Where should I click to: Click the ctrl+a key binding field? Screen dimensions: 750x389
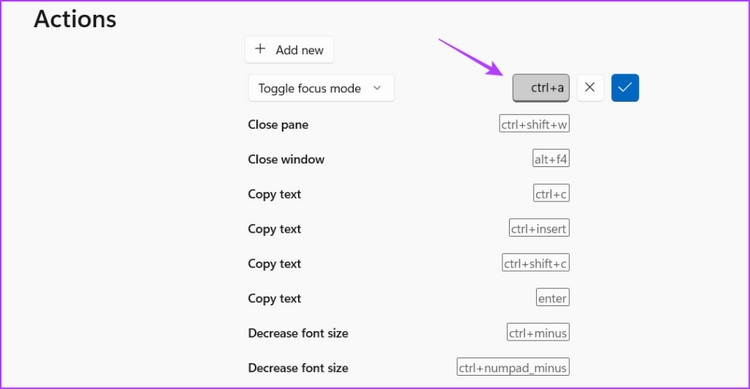540,88
